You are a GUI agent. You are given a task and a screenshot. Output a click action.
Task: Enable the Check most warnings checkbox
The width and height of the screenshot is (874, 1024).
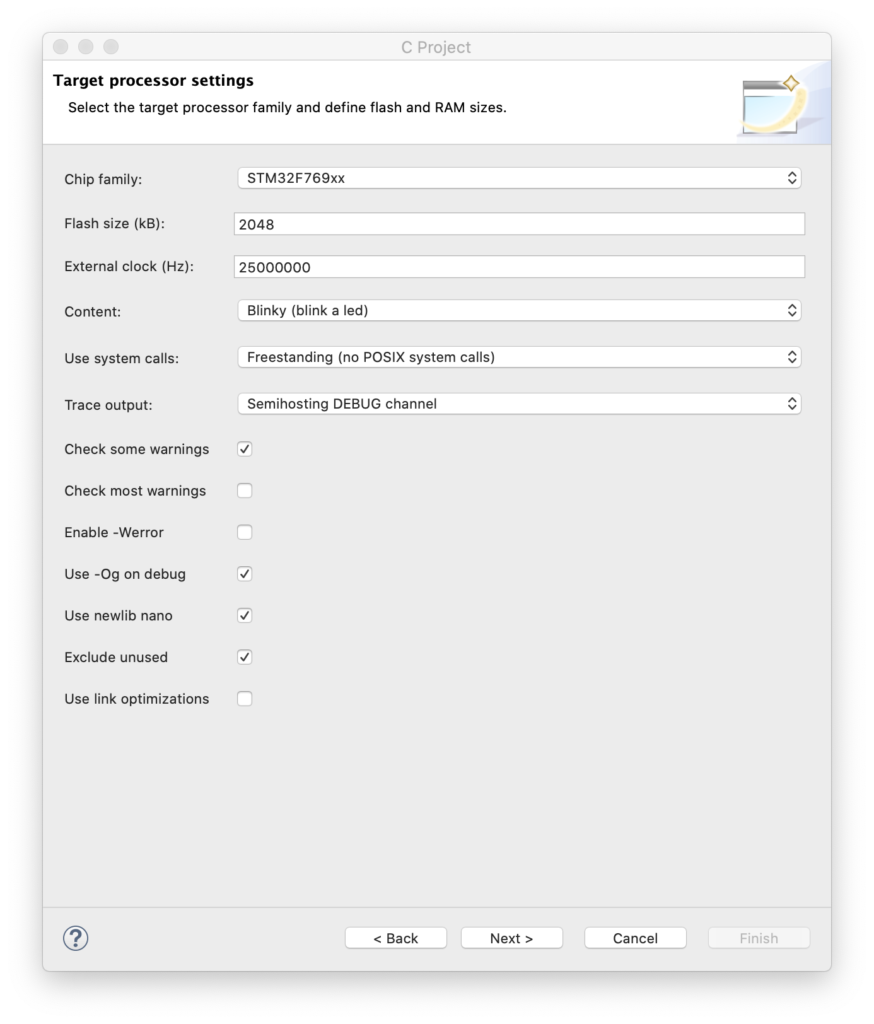click(245, 491)
